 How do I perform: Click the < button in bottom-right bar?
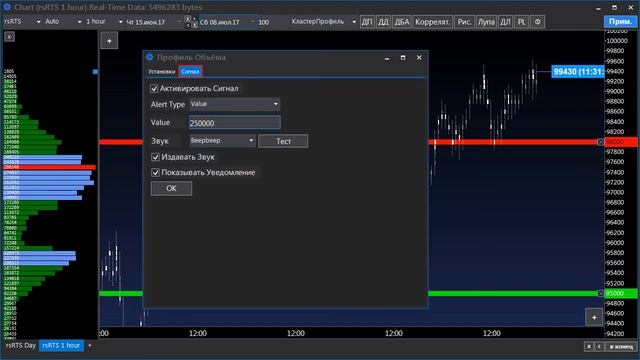click(599, 347)
